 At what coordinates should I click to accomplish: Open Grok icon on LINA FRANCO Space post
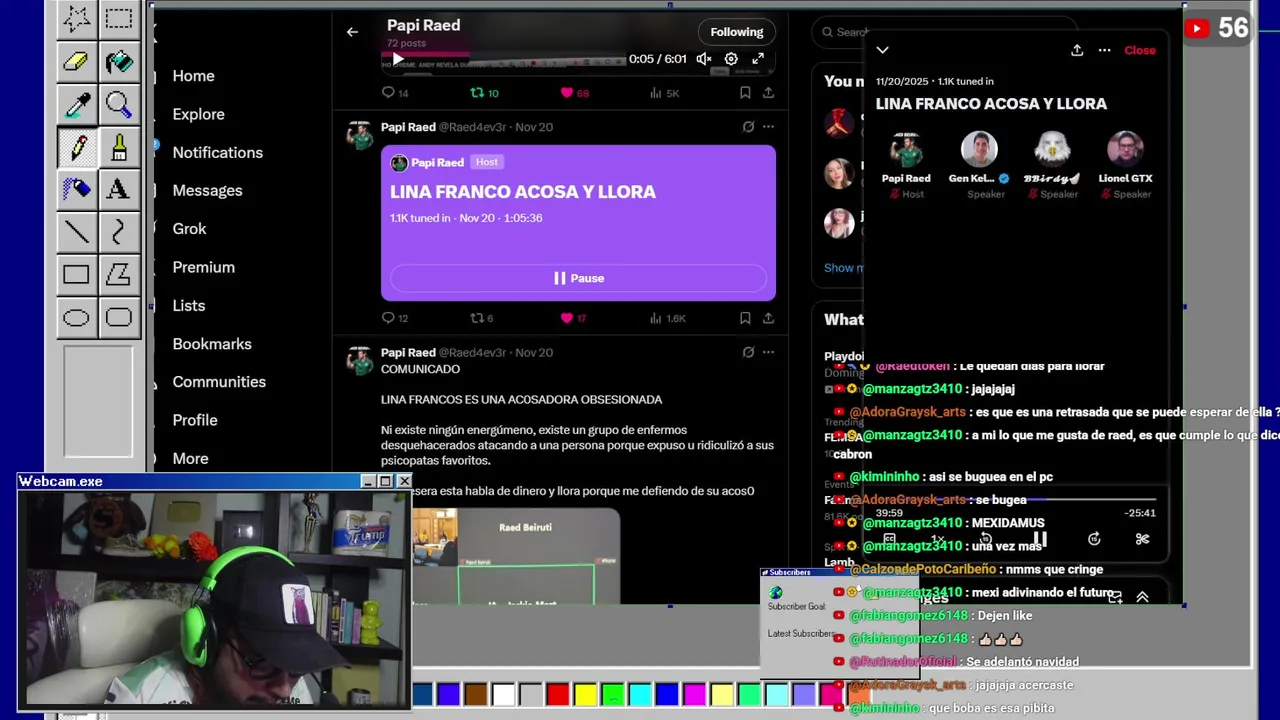coord(748,127)
